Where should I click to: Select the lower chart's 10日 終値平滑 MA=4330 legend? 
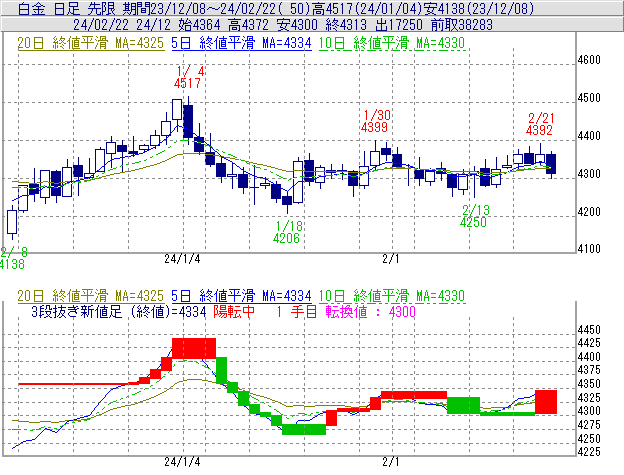point(392,296)
